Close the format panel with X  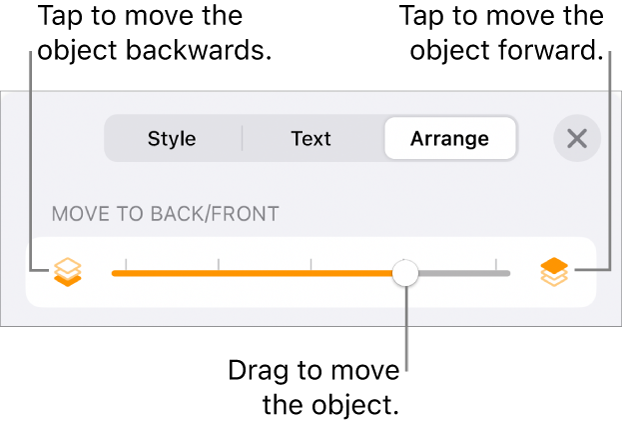(x=577, y=139)
